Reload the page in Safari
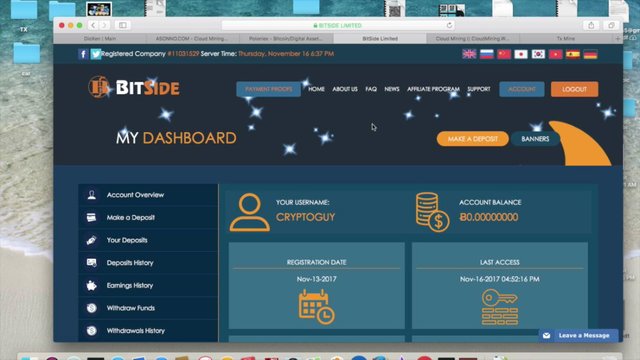Screen dimensions: 640x360 tap(449, 25)
